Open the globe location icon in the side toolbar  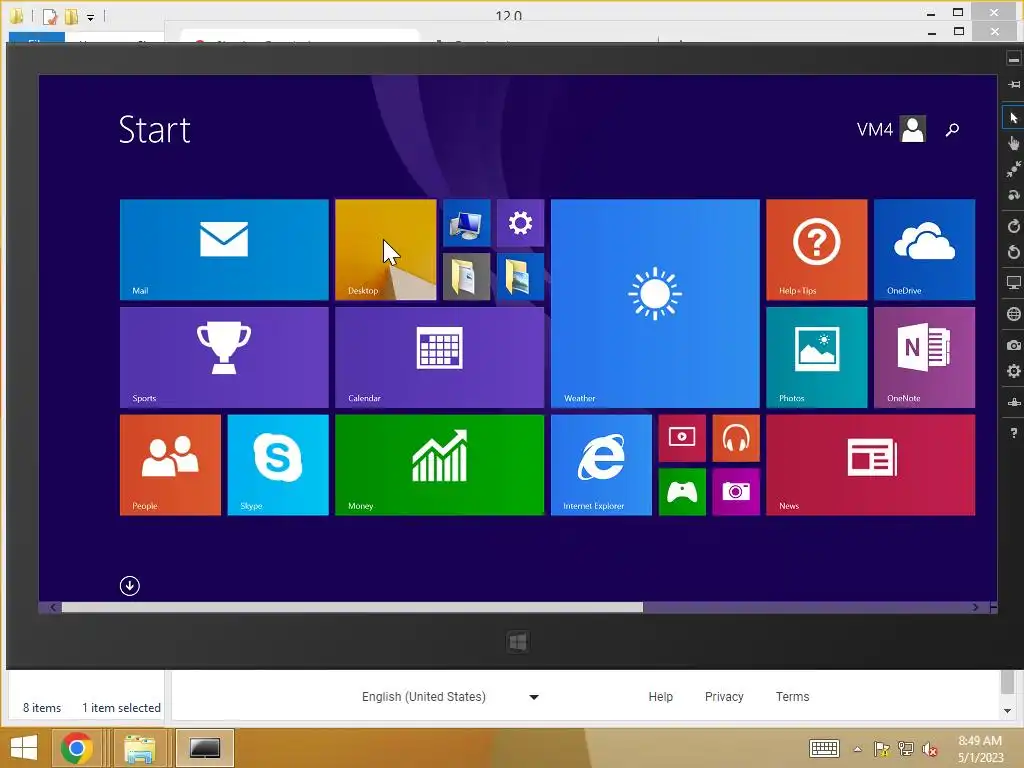point(1014,314)
